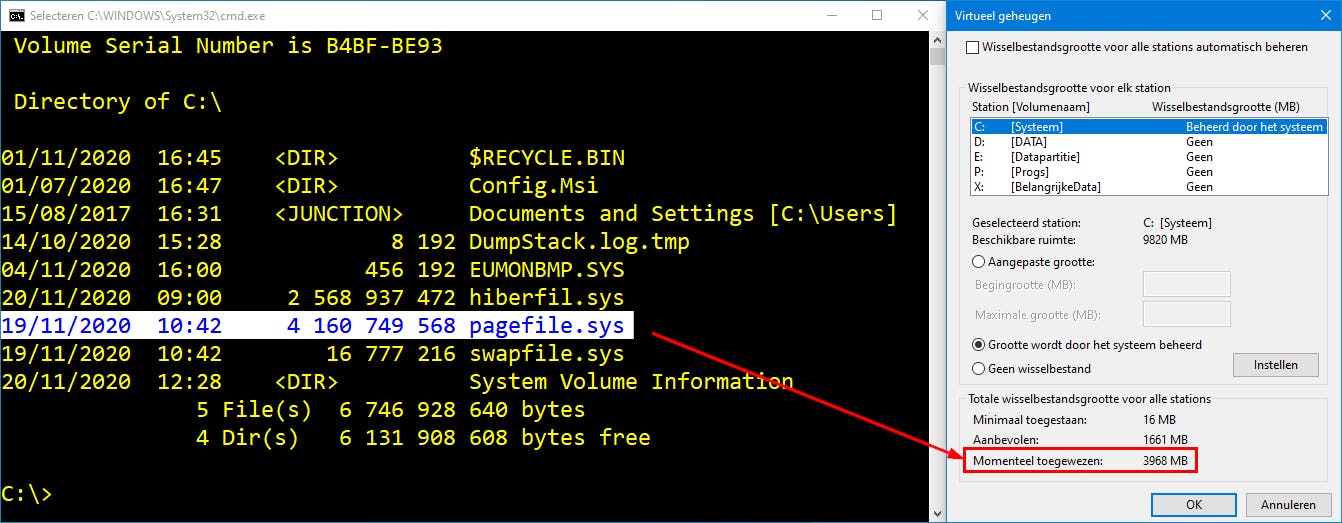Confirm with the OK button
The width and height of the screenshot is (1342, 523).
coord(1193,504)
